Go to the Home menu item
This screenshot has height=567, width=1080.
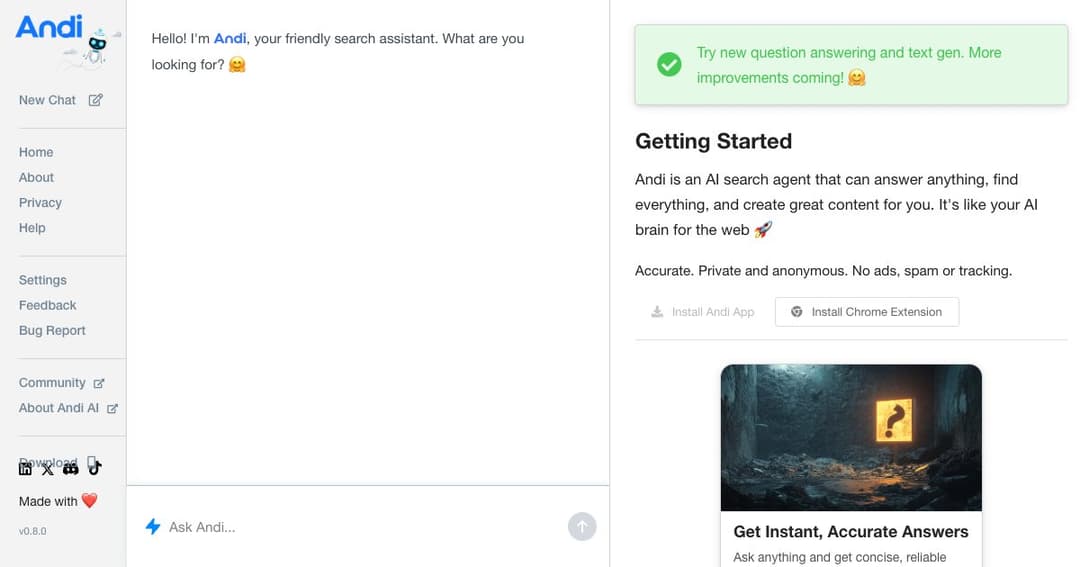tap(36, 152)
